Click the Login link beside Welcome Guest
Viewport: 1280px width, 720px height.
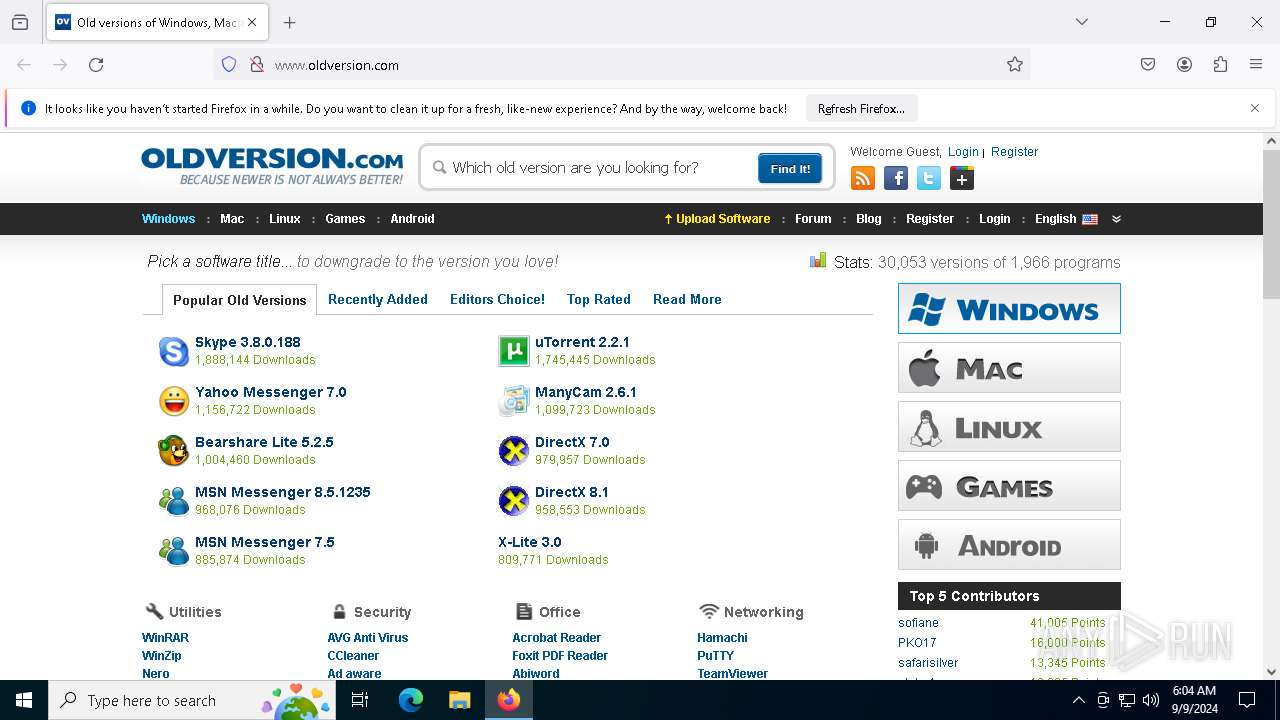point(963,152)
